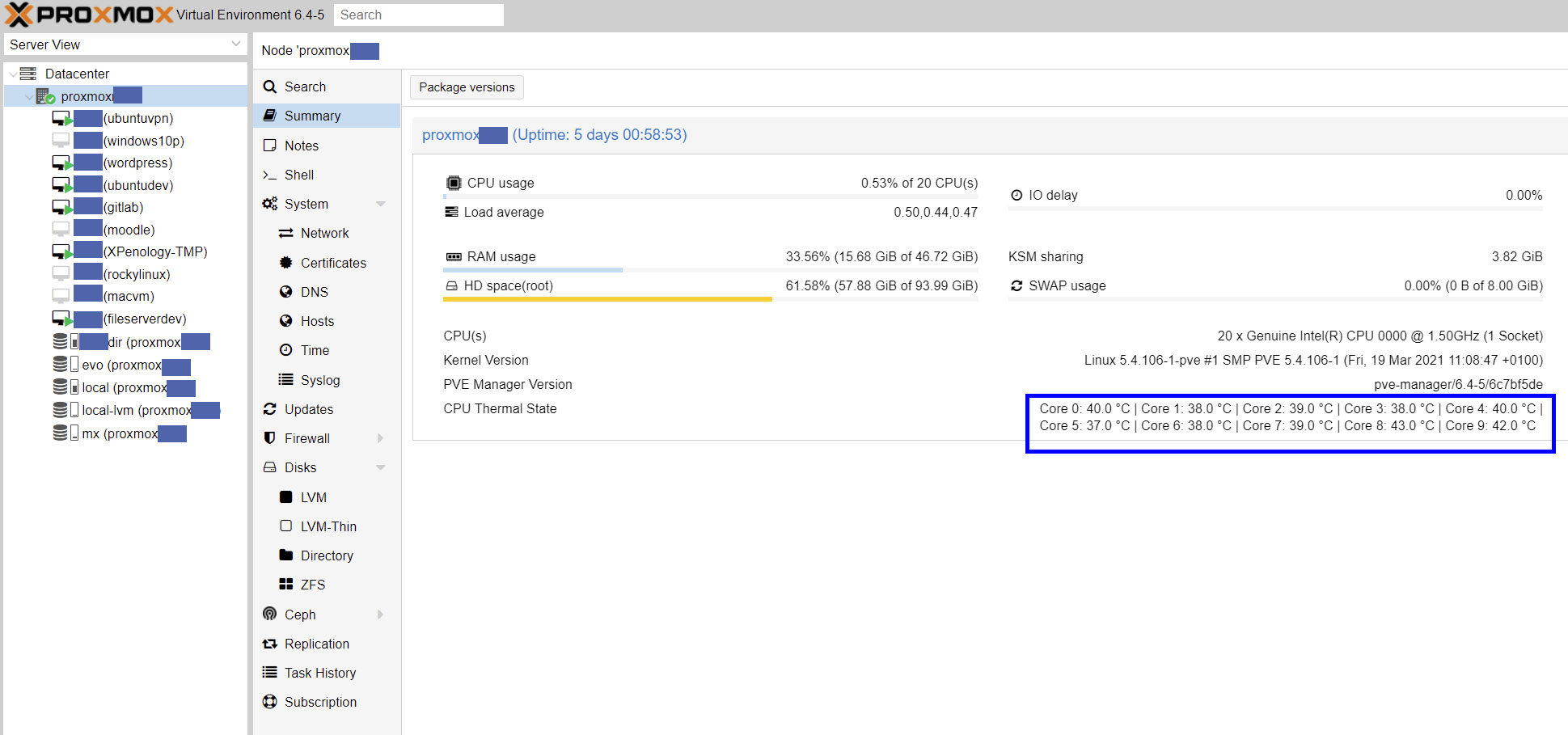Click the pve-manager/6.4-5/6c7bf5de text
This screenshot has width=1568, height=735.
click(x=1458, y=384)
